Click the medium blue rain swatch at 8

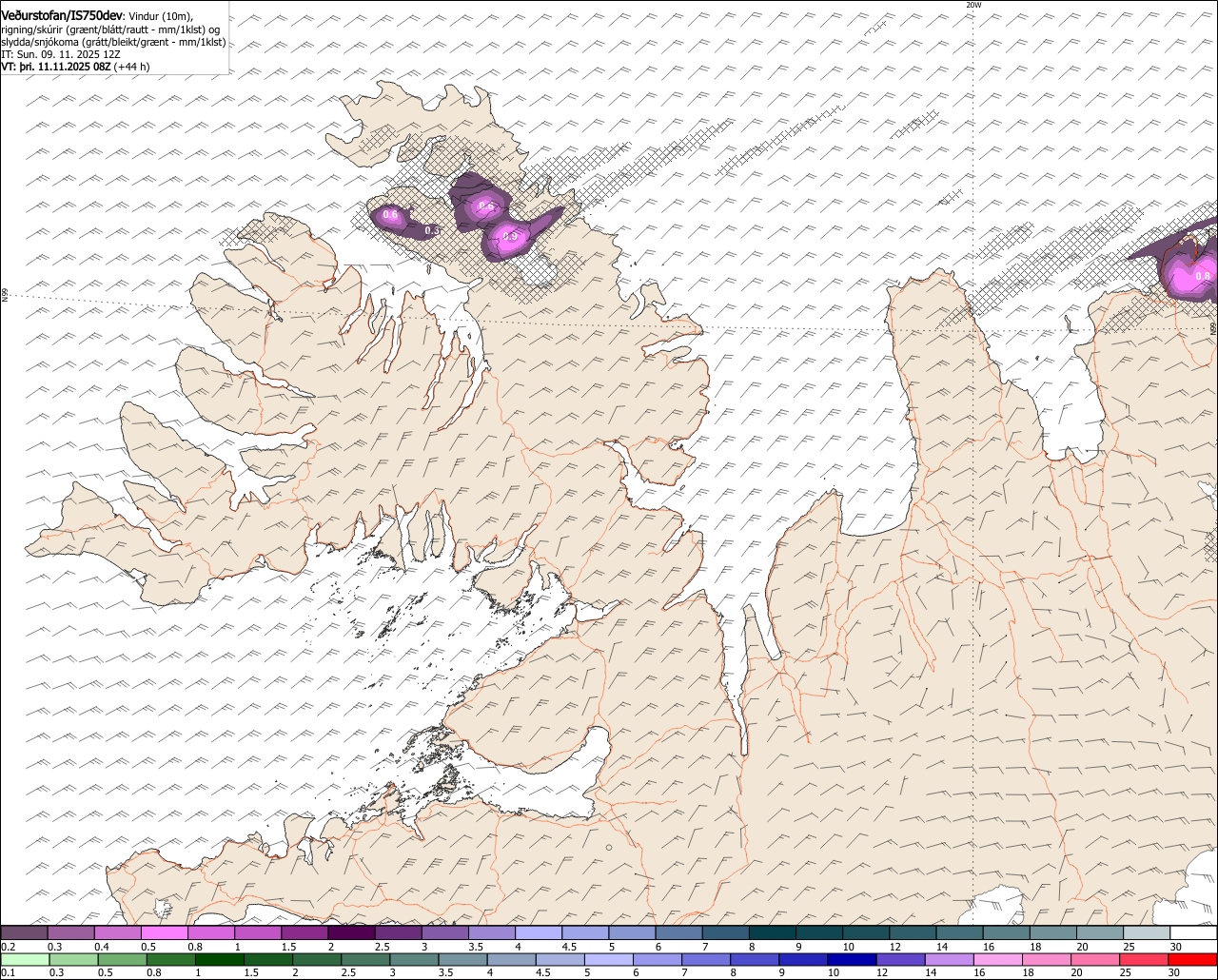(755, 959)
